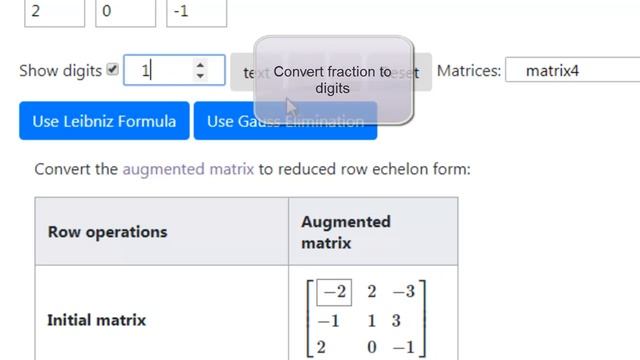Click the partially hidden reset button
This screenshot has width=640, height=360.
click(x=420, y=72)
